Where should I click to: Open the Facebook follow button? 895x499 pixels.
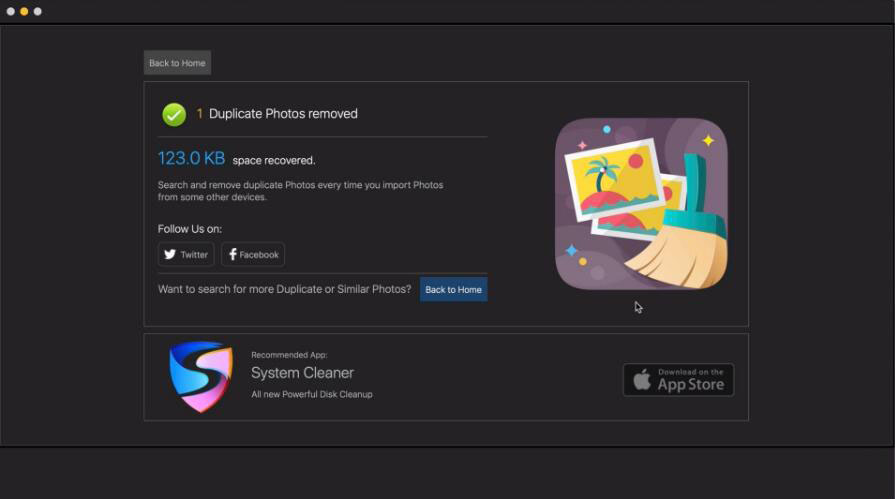(253, 255)
